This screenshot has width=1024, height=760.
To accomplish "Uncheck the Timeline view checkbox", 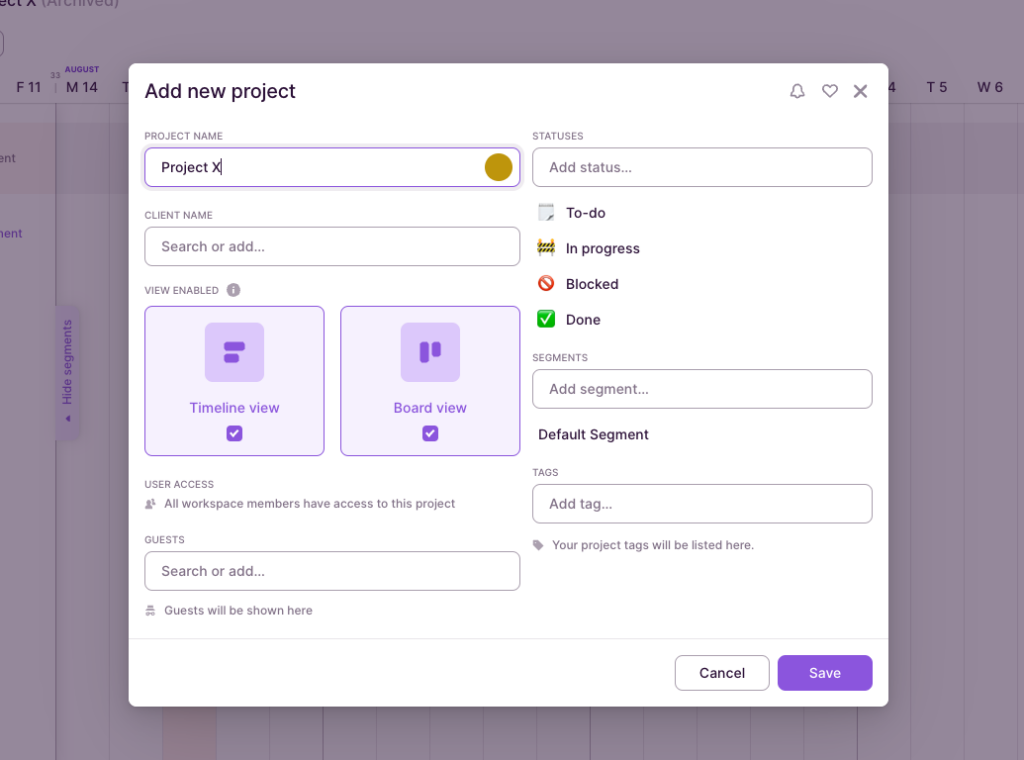I will pos(234,433).
